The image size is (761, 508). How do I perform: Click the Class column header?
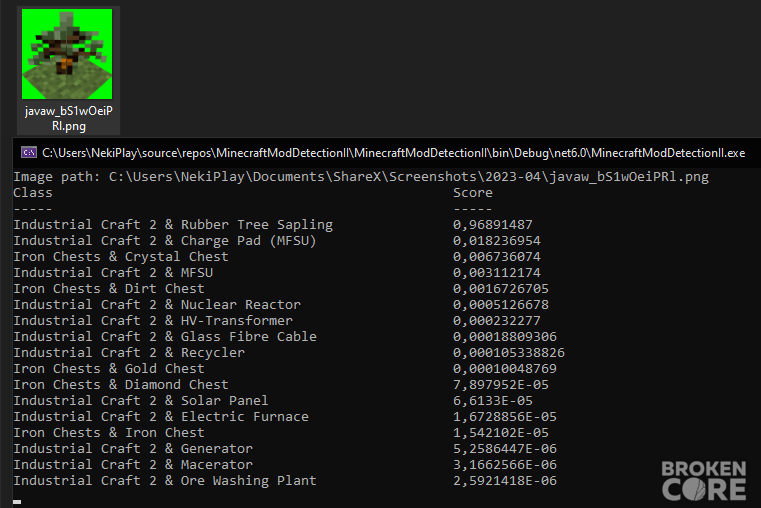pyautogui.click(x=33, y=193)
